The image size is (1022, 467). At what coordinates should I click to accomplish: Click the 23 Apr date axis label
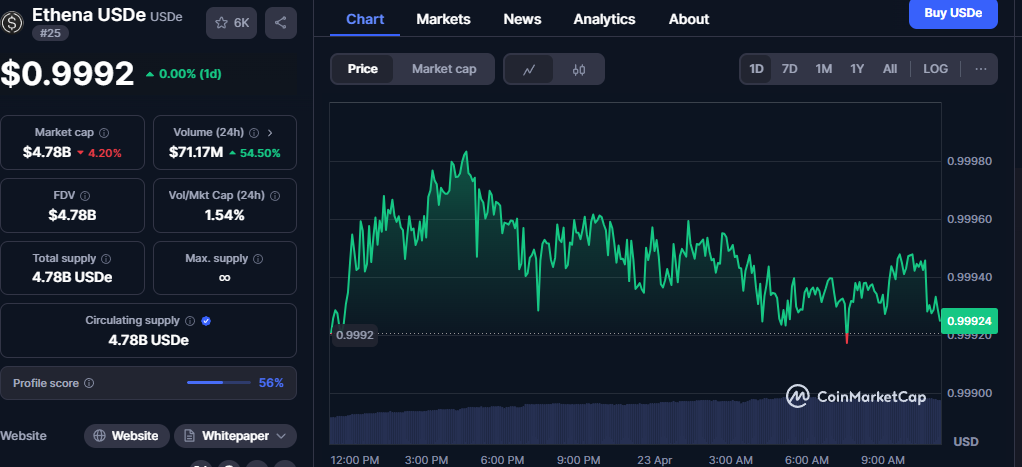tap(656, 460)
